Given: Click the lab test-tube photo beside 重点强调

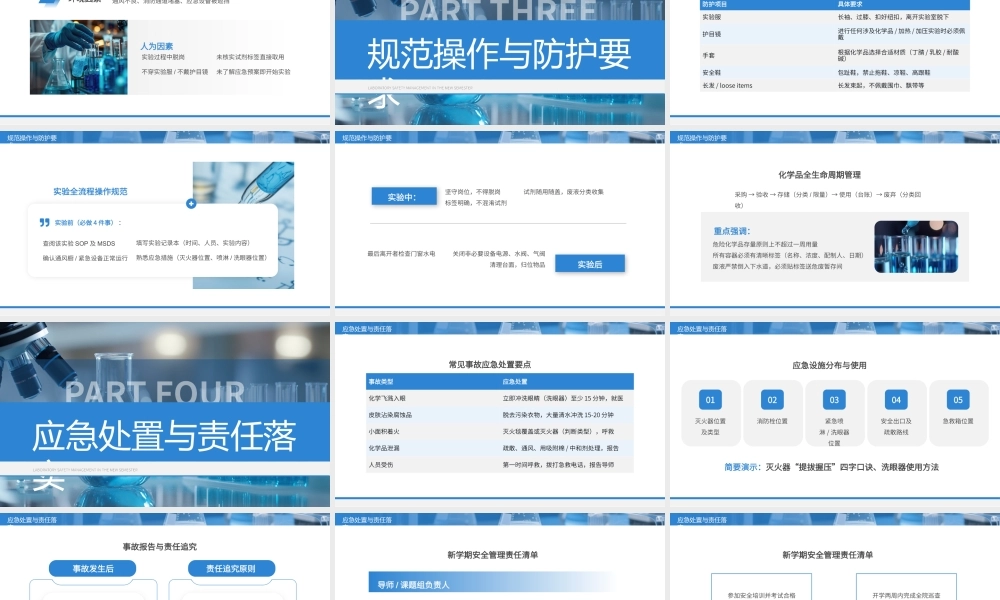Looking at the screenshot, I should coord(916,247).
